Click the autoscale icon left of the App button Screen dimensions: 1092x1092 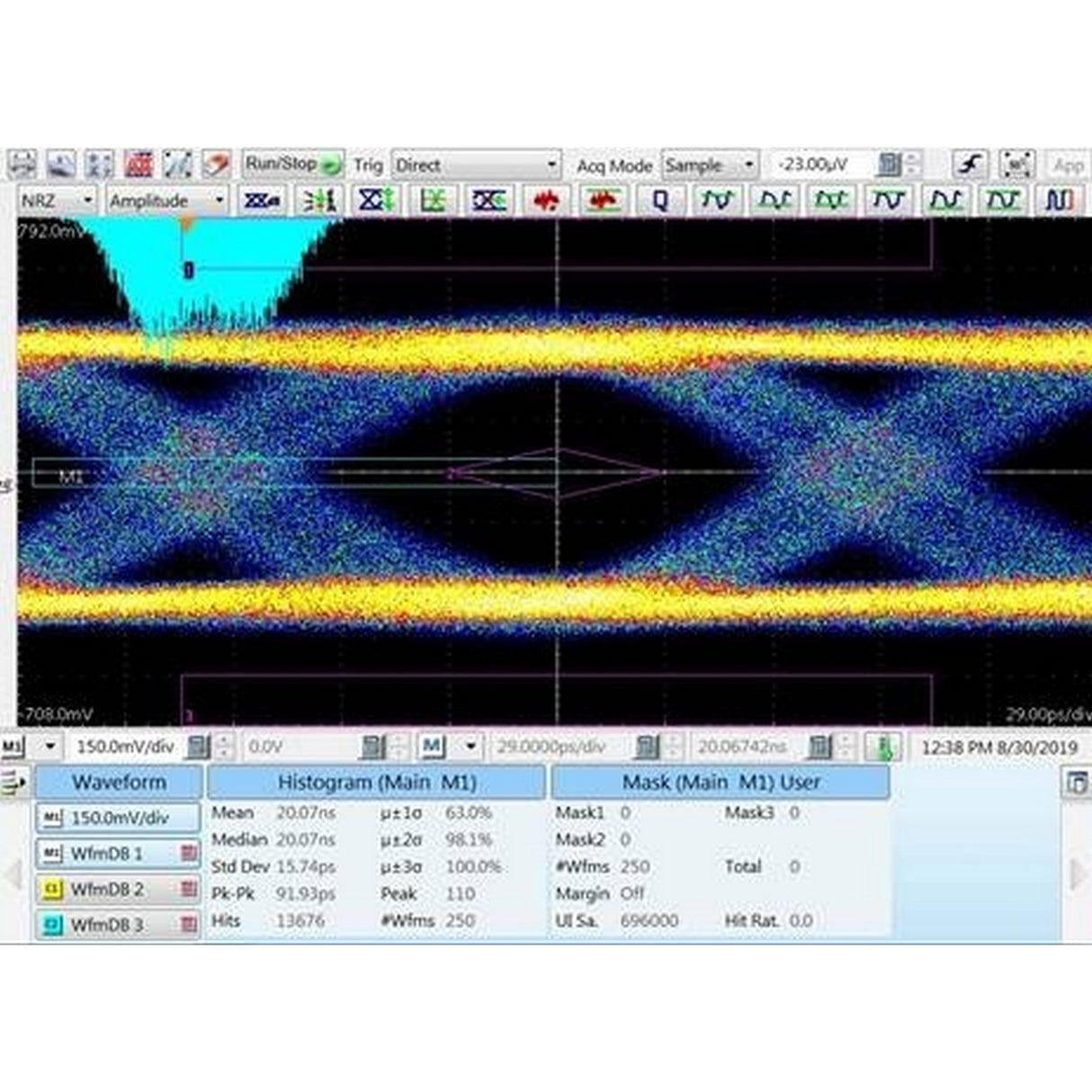pyautogui.click(x=1016, y=166)
